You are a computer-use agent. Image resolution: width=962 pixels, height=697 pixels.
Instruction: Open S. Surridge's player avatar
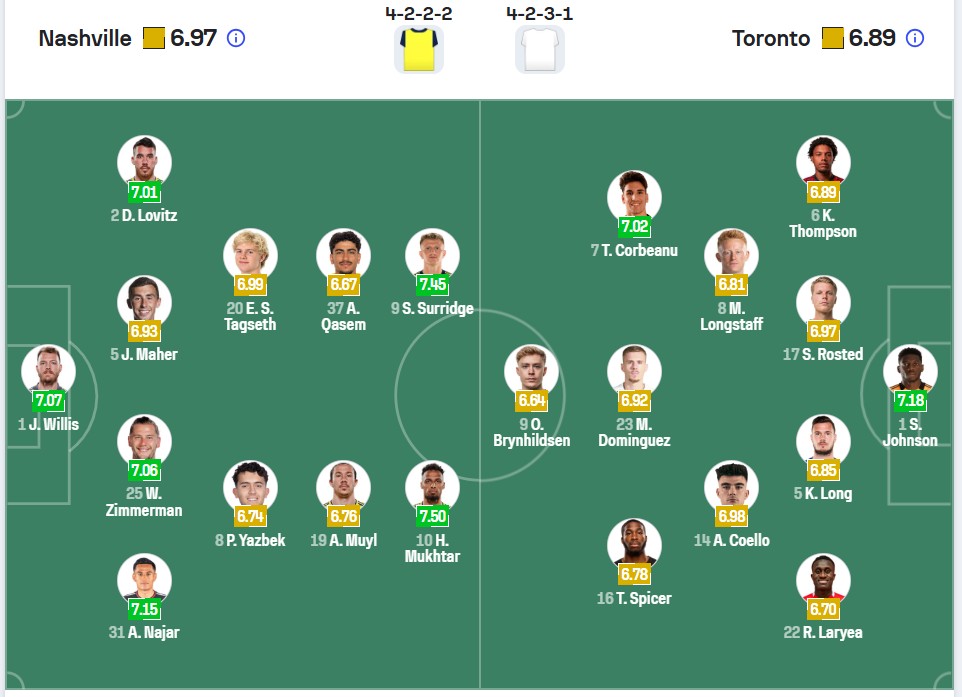pyautogui.click(x=433, y=256)
